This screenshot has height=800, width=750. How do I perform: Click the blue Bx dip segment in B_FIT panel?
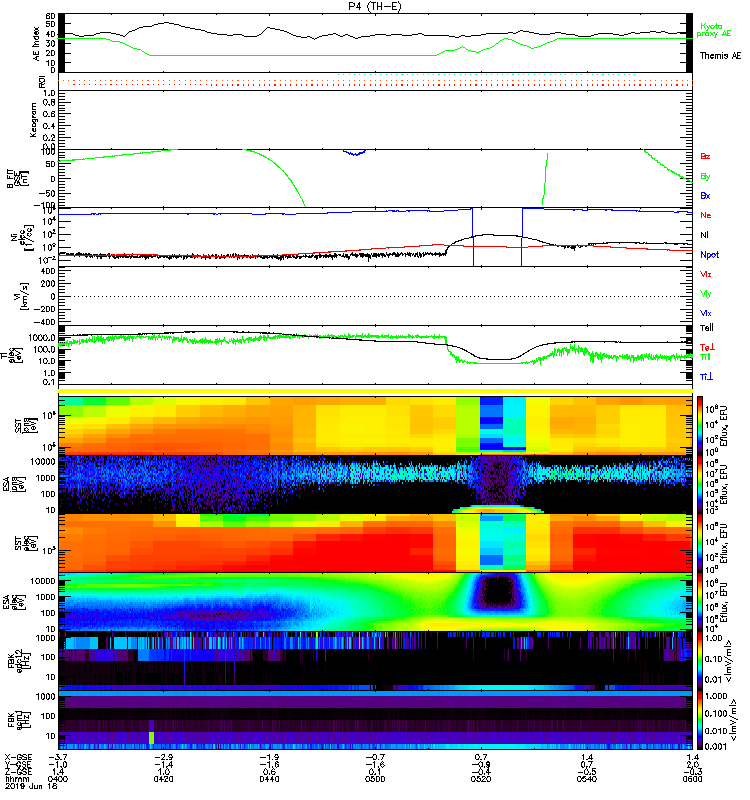(355, 152)
